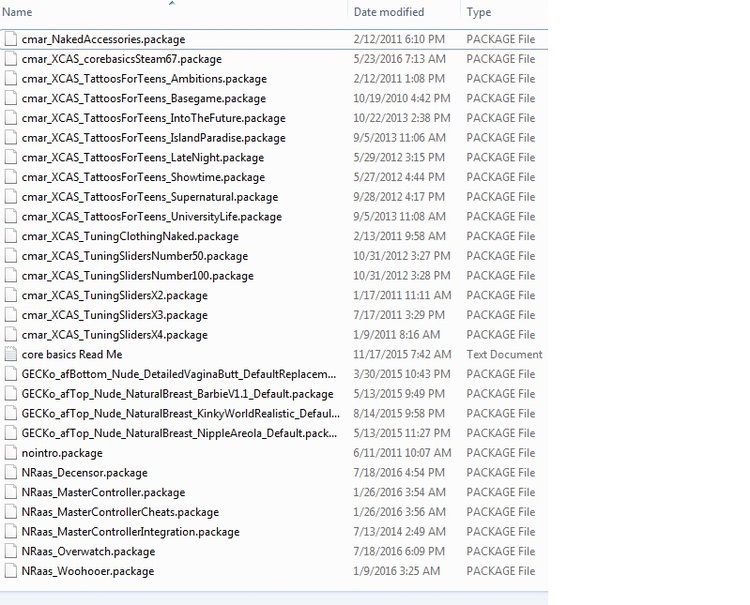The height and width of the screenshot is (605, 750).
Task: Click icon of NRaas_Overwatch.package
Action: [11, 551]
